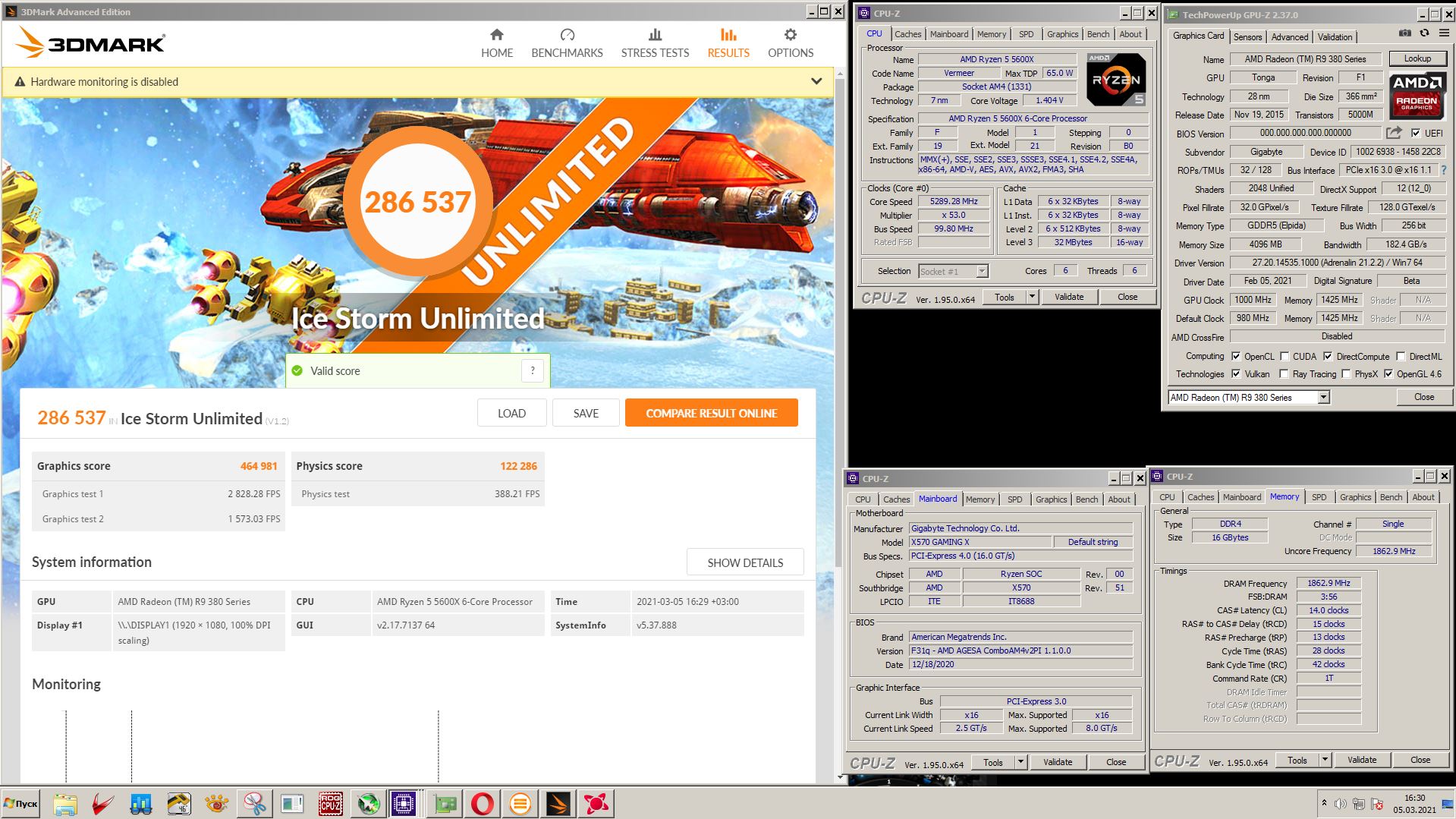Open the Socket #1 selection dropdown in CPU-Z
This screenshot has height=819, width=1456.
pos(953,271)
